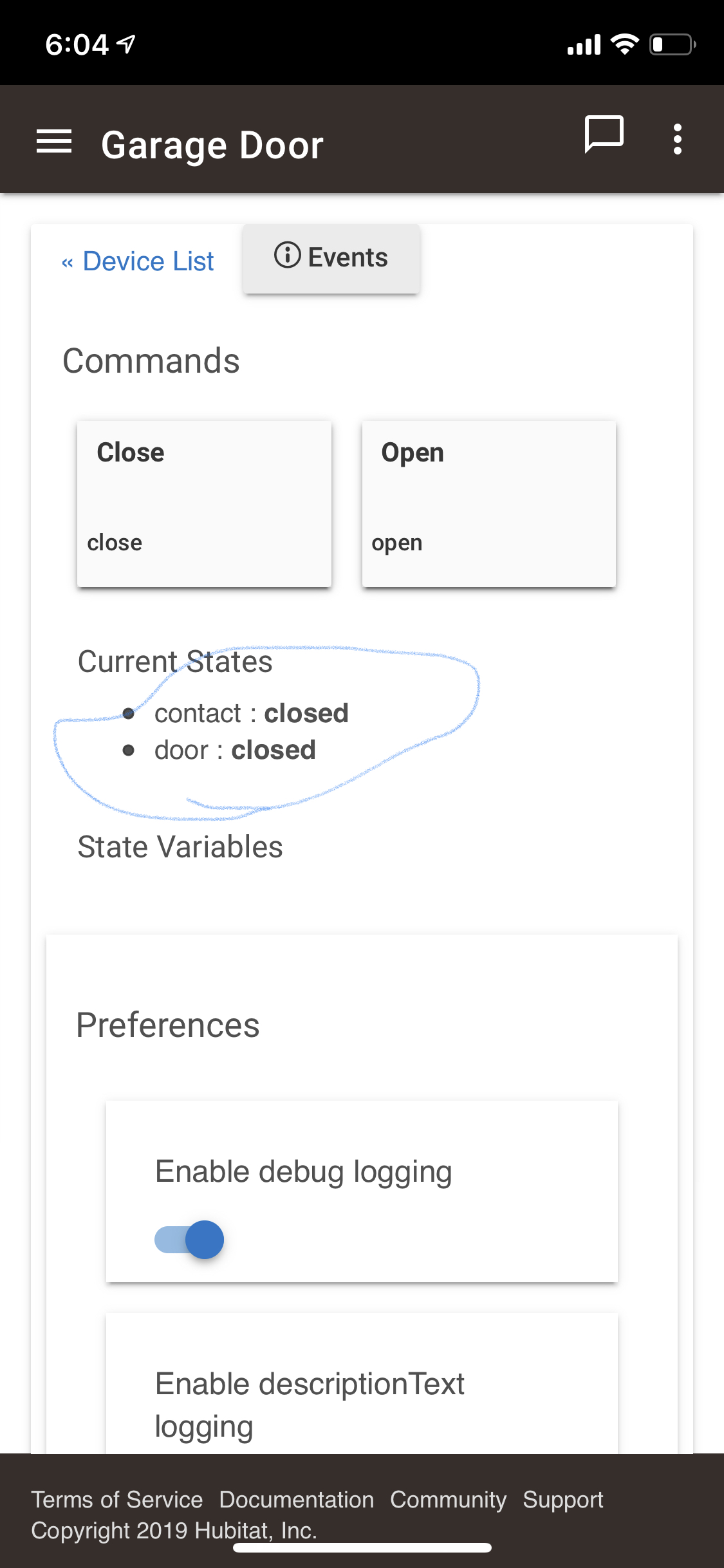Tap the Enable descriptionText logging option
The image size is (724, 1568).
(x=309, y=1405)
